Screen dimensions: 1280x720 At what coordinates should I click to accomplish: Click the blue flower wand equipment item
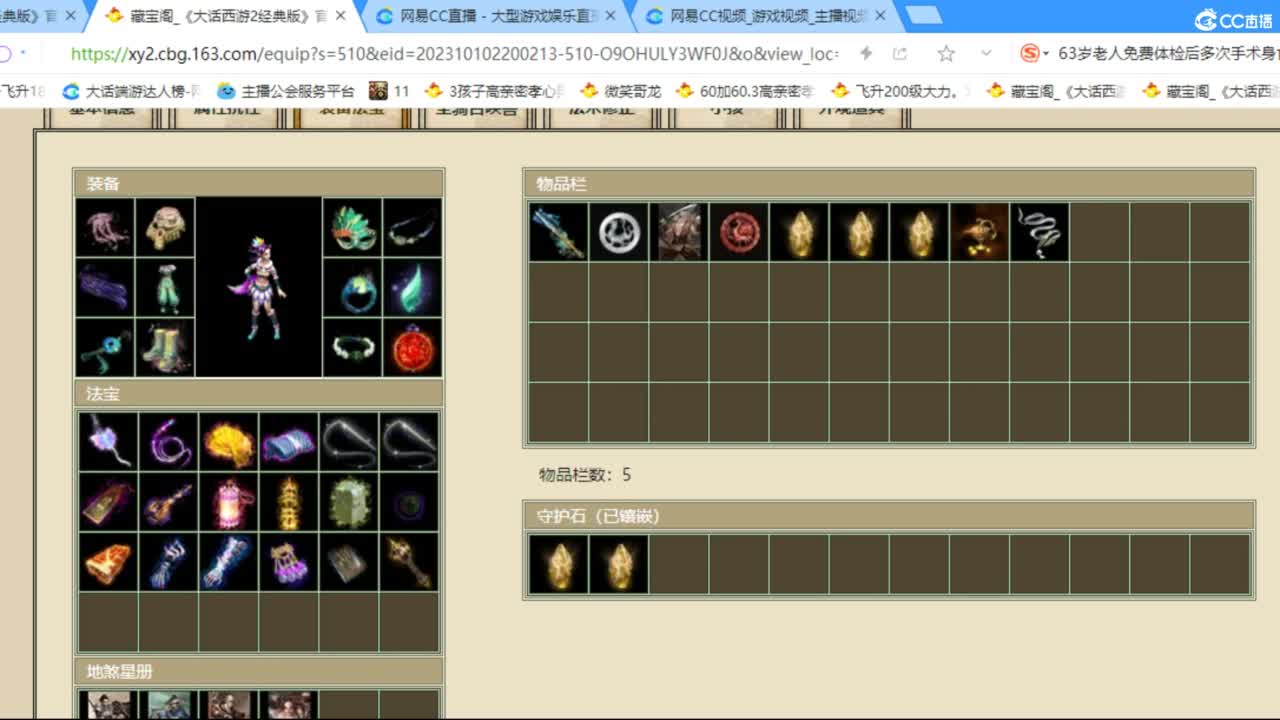(105, 347)
